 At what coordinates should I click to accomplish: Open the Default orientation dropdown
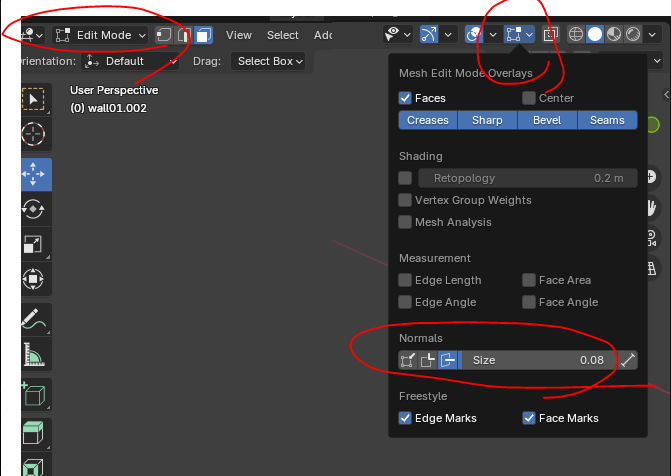pyautogui.click(x=130, y=61)
